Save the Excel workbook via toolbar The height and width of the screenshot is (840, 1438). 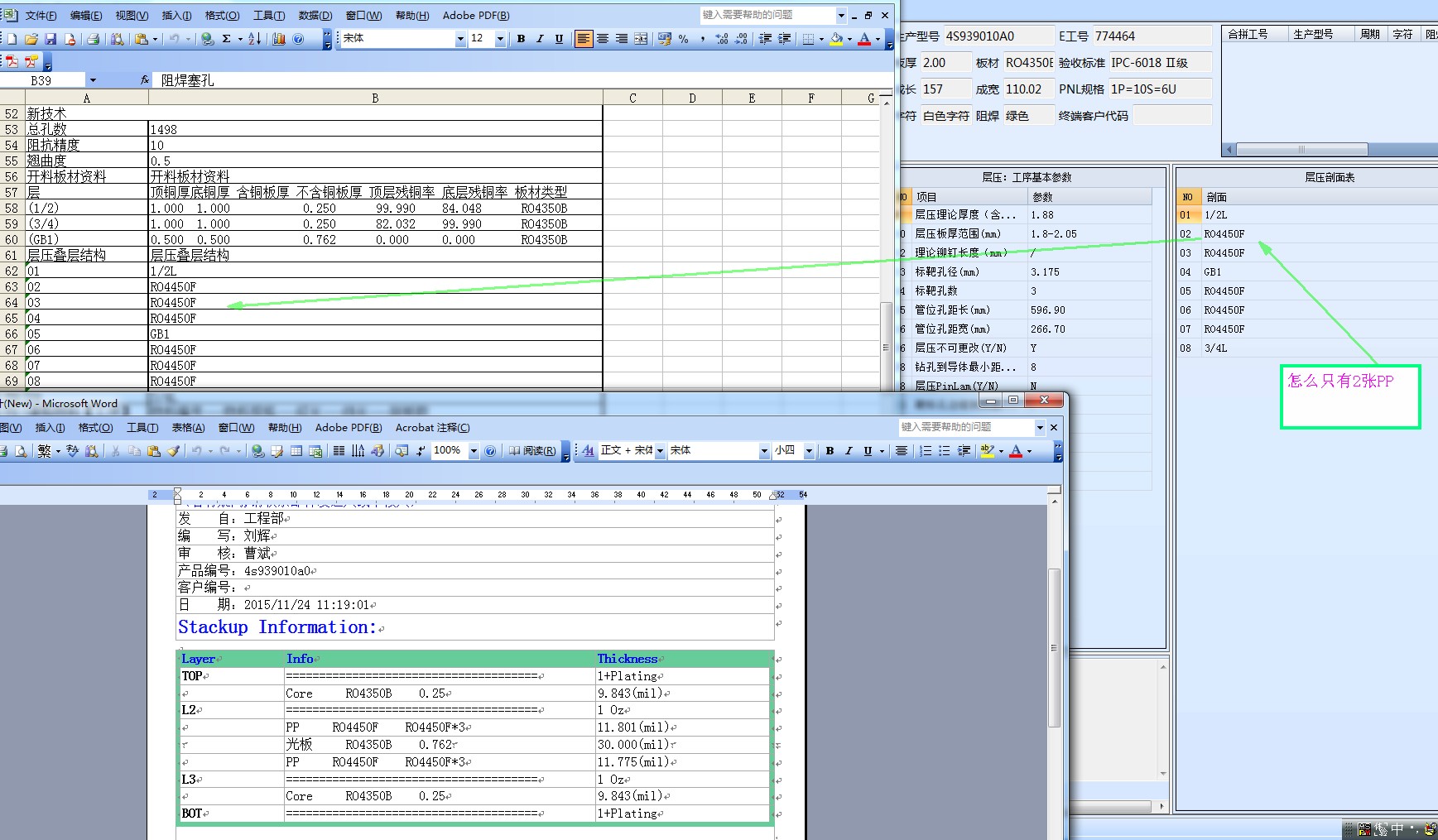pyautogui.click(x=50, y=39)
